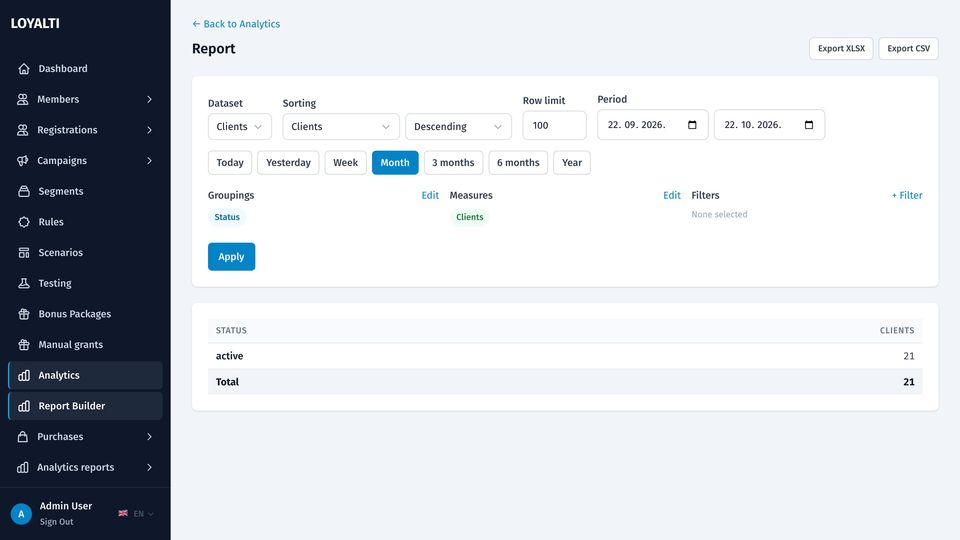
Task: Click Edit link next to Measures
Action: [672, 195]
